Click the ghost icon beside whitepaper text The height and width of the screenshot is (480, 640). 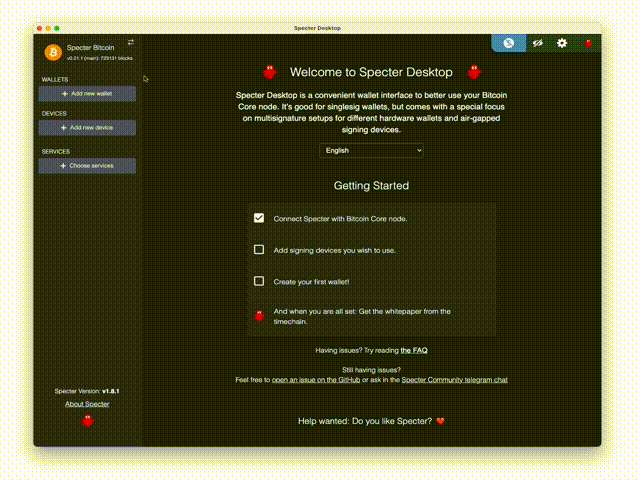tap(259, 316)
